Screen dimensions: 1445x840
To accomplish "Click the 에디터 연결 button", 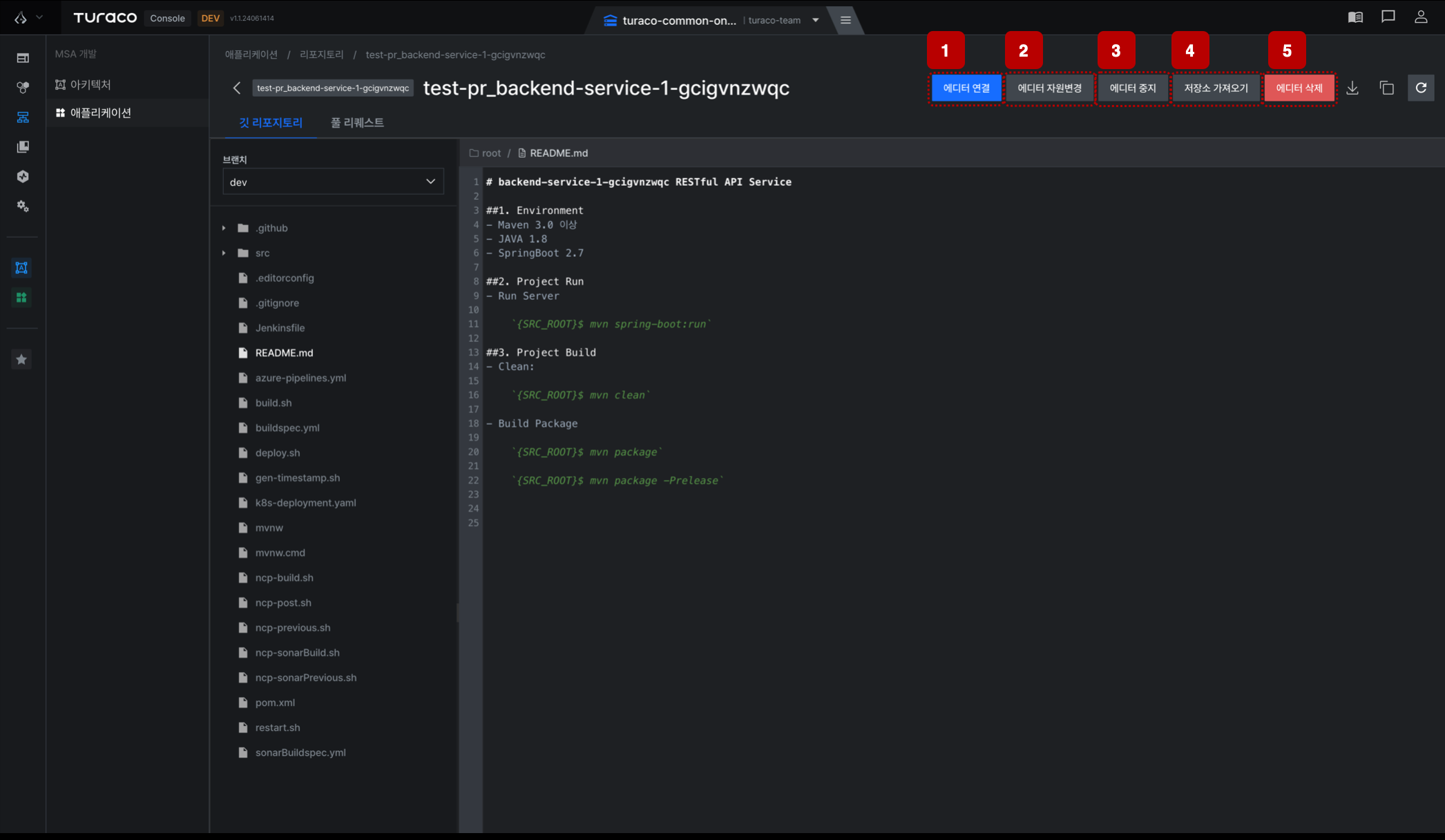I will 966,88.
